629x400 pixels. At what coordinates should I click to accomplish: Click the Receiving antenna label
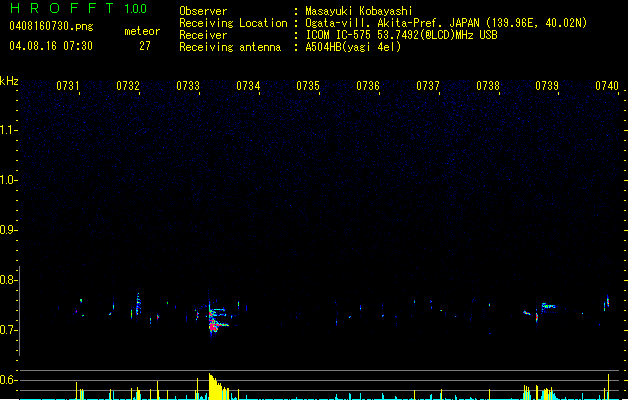pos(230,47)
